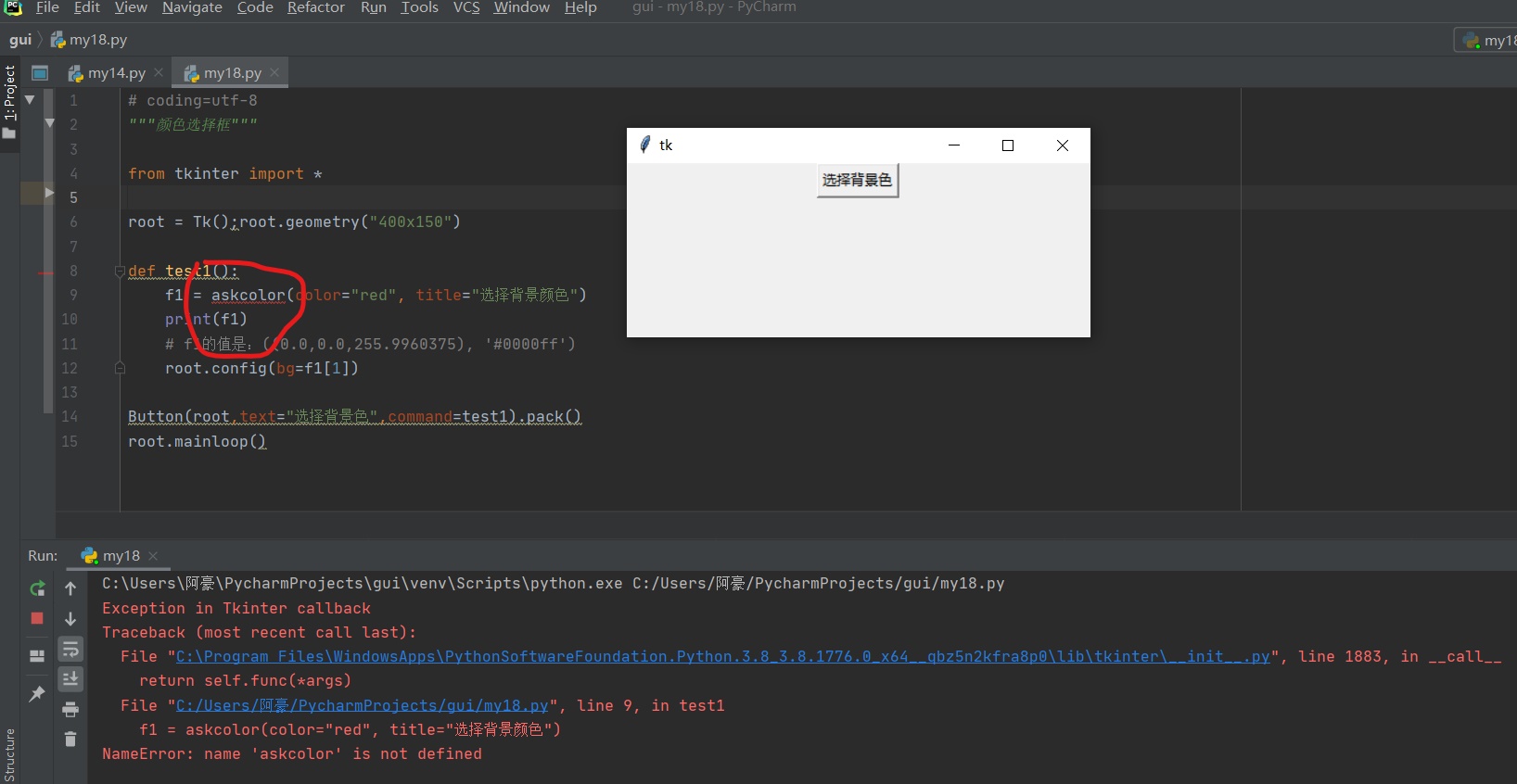The height and width of the screenshot is (784, 1517).
Task: Open the View menu
Action: click(131, 7)
